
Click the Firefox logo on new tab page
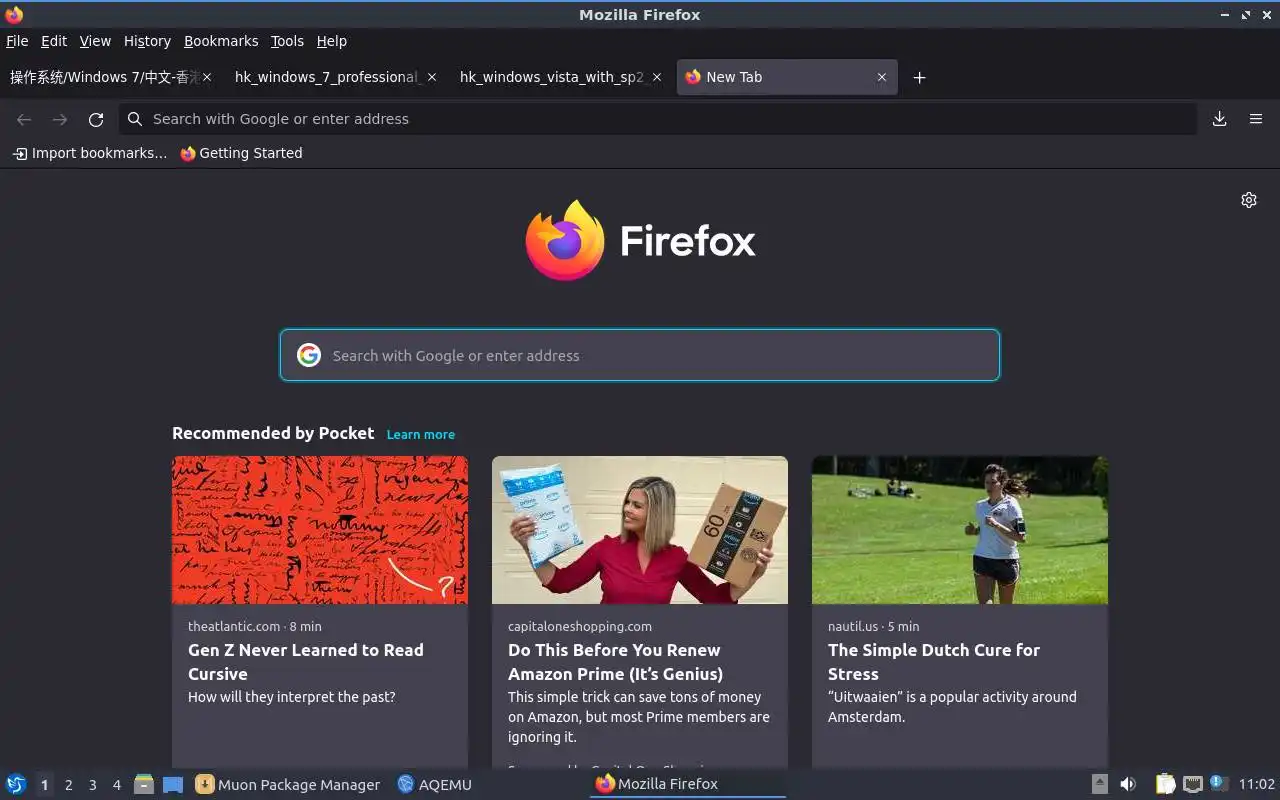point(640,241)
